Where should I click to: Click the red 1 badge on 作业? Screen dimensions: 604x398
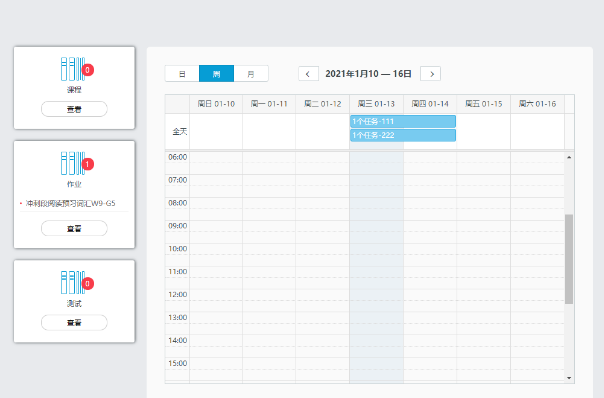click(x=87, y=164)
